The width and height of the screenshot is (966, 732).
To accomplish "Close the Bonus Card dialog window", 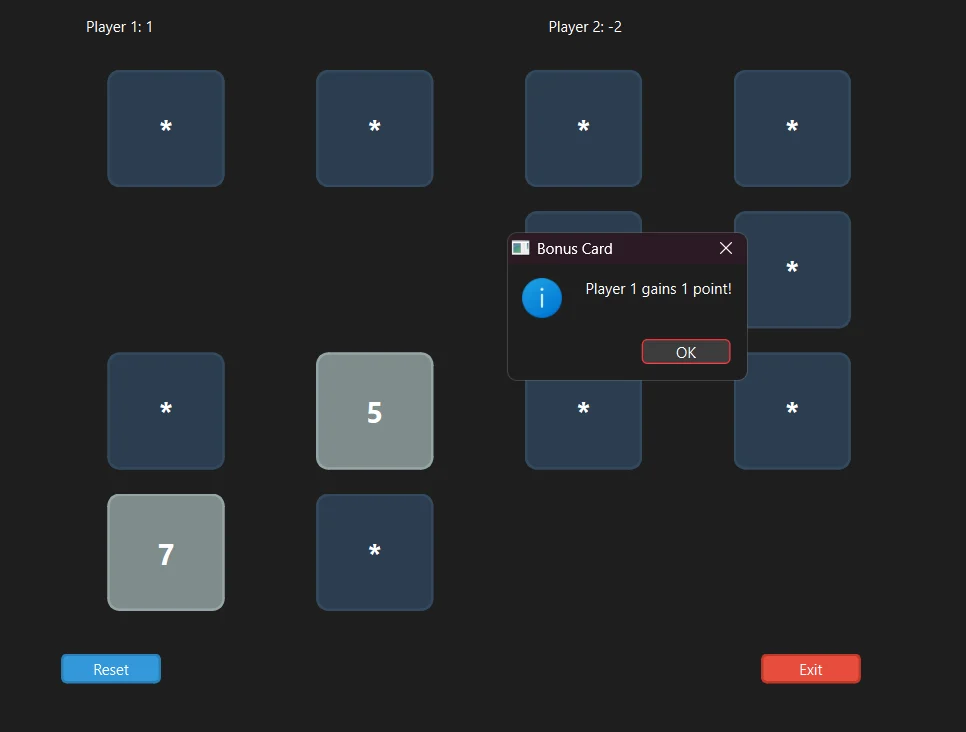I will (725, 248).
